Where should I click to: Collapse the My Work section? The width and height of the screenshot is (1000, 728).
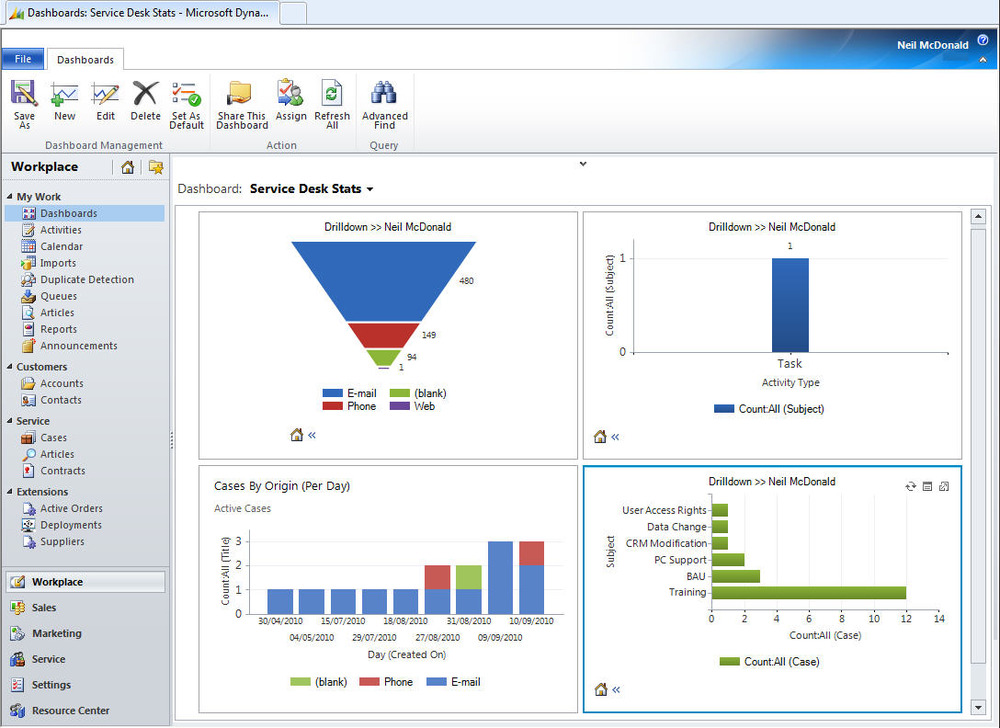point(10,197)
